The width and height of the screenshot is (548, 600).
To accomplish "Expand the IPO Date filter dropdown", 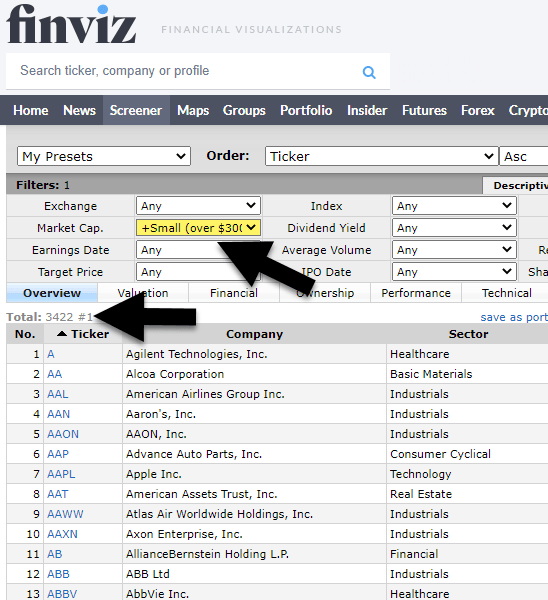I will click(x=454, y=272).
